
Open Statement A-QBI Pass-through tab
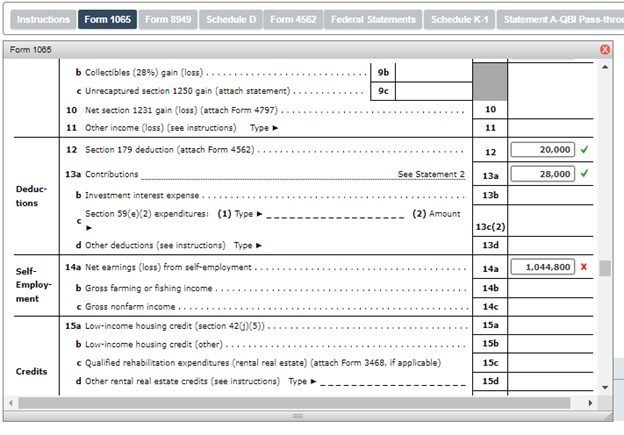click(560, 20)
